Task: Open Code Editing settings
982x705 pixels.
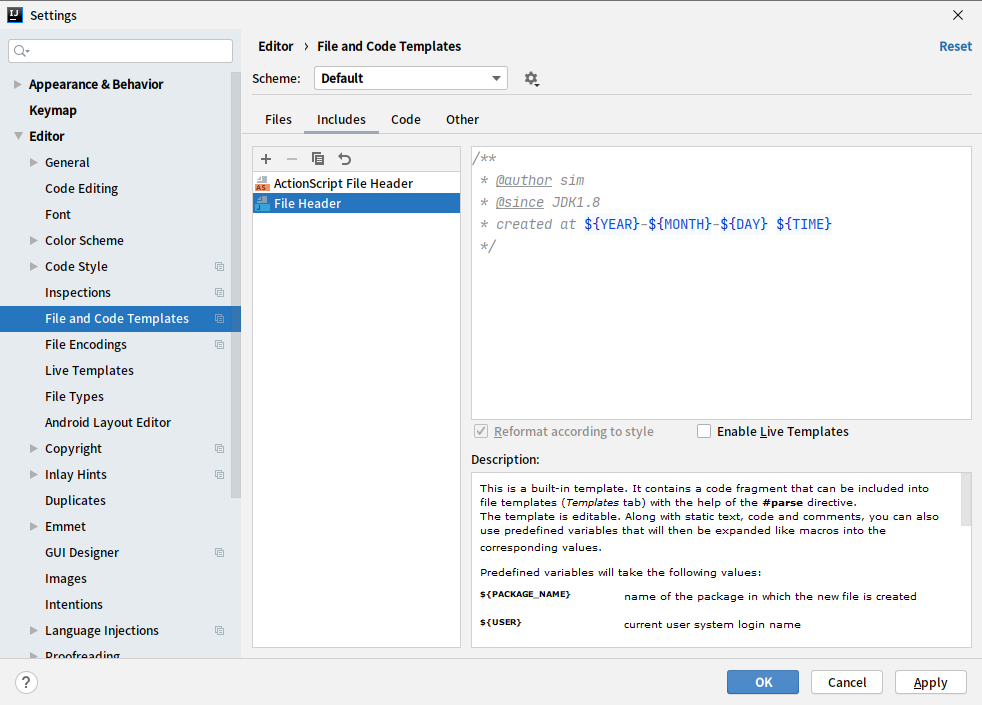Action: click(x=81, y=188)
